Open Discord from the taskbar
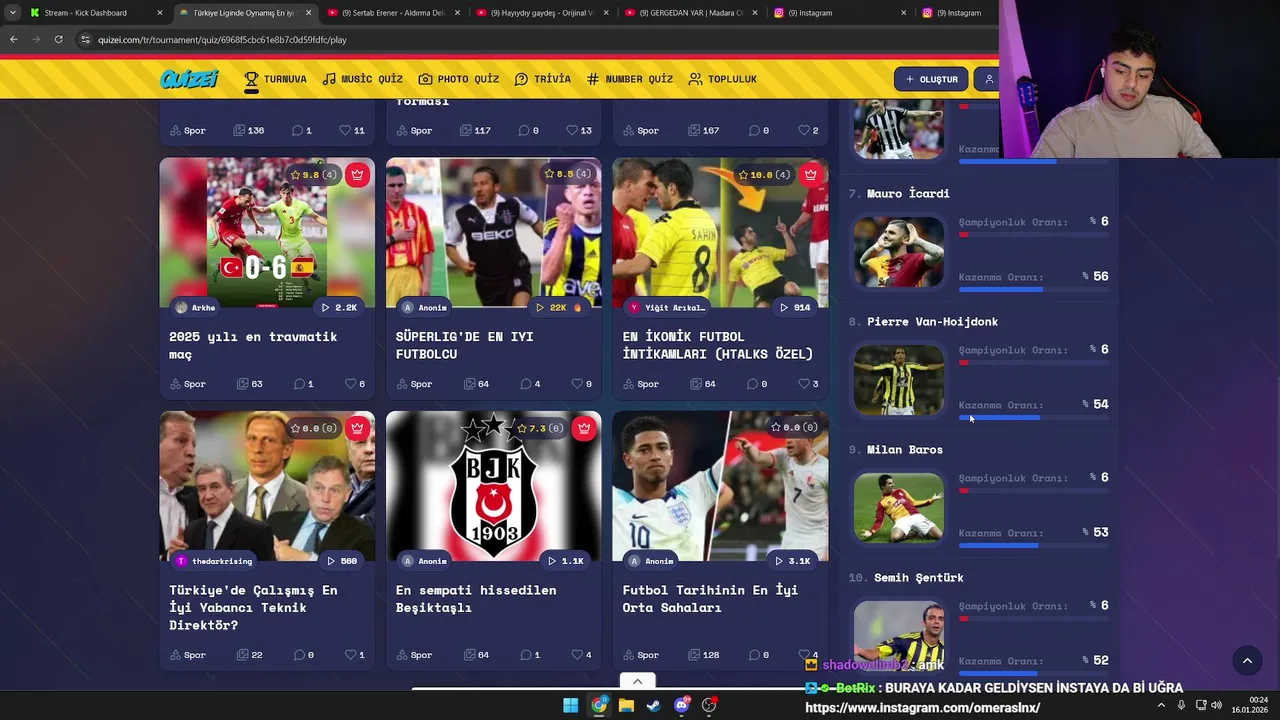This screenshot has width=1280, height=720. click(682, 705)
